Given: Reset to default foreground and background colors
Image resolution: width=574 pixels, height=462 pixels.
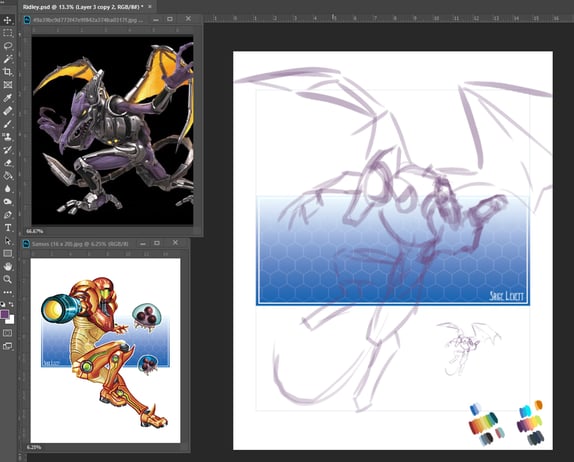Looking at the screenshot, I should 3,304.
